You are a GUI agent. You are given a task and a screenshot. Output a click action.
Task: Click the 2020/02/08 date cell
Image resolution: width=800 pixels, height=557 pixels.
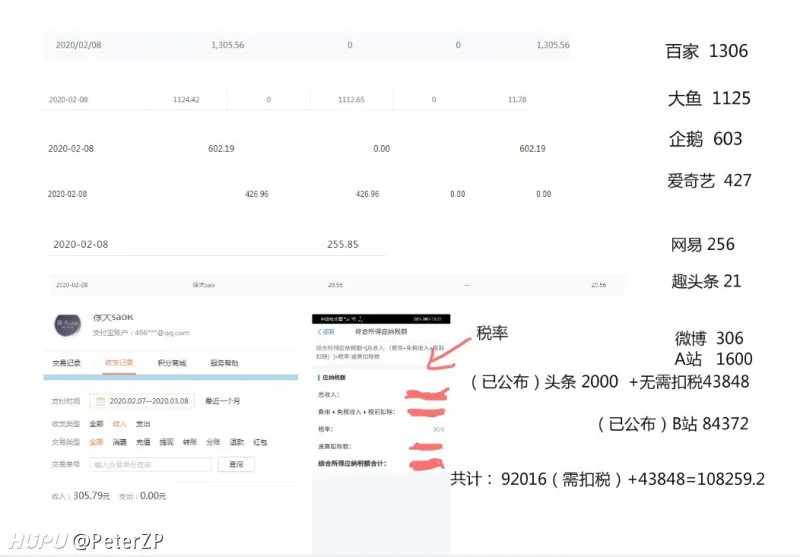(x=79, y=45)
